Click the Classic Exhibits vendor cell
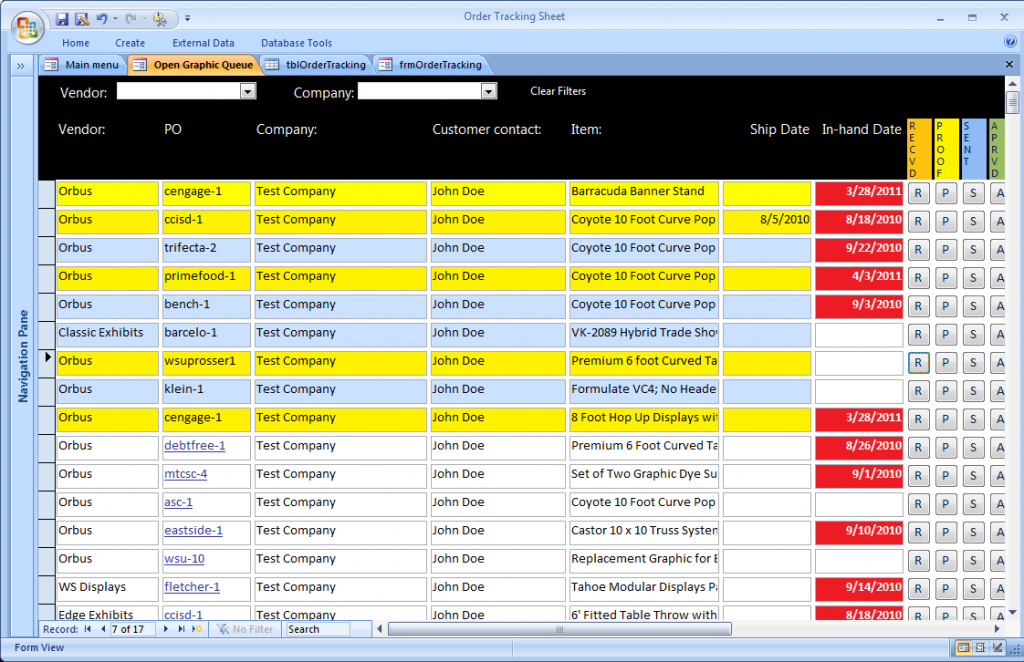Image resolution: width=1024 pixels, height=662 pixels. pos(107,334)
